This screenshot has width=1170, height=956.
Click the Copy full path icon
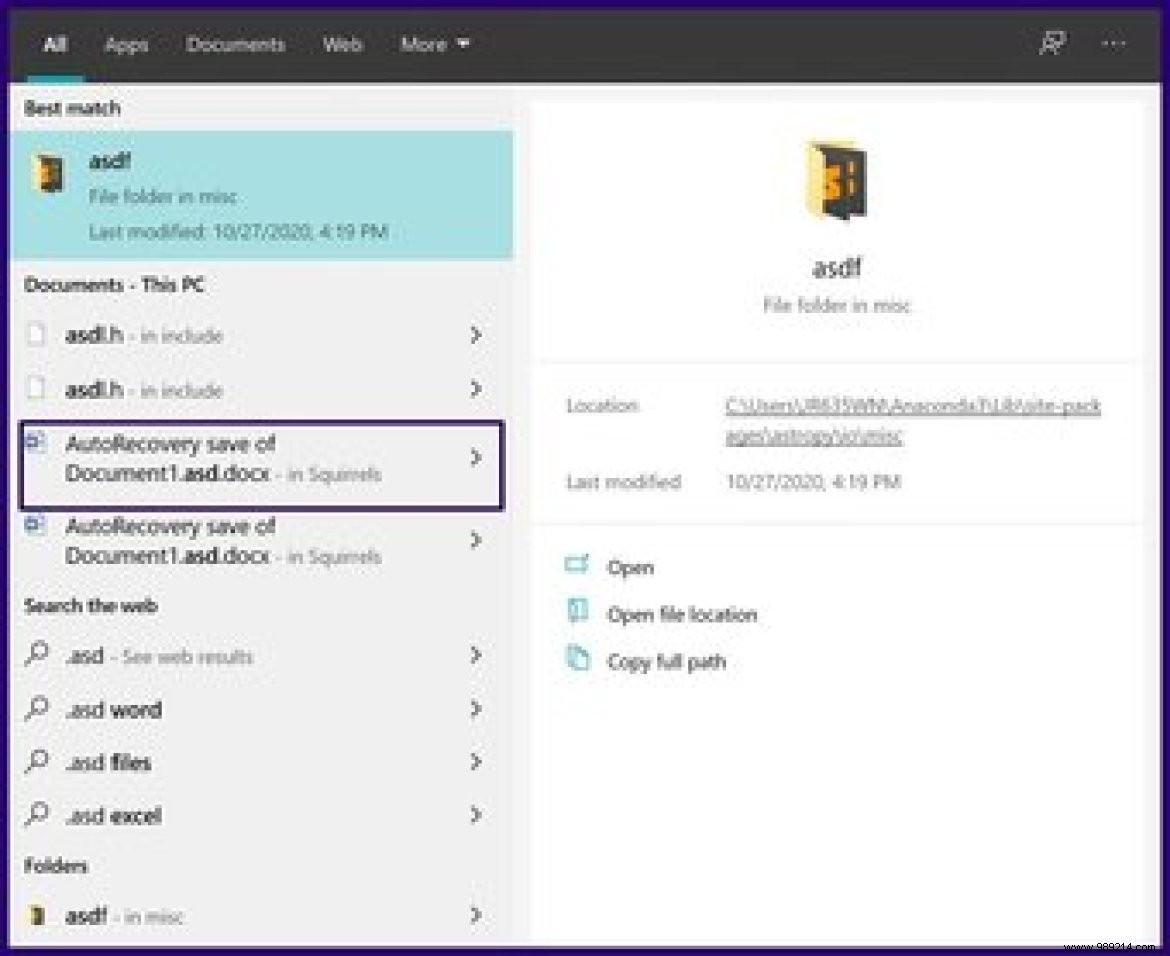click(578, 660)
